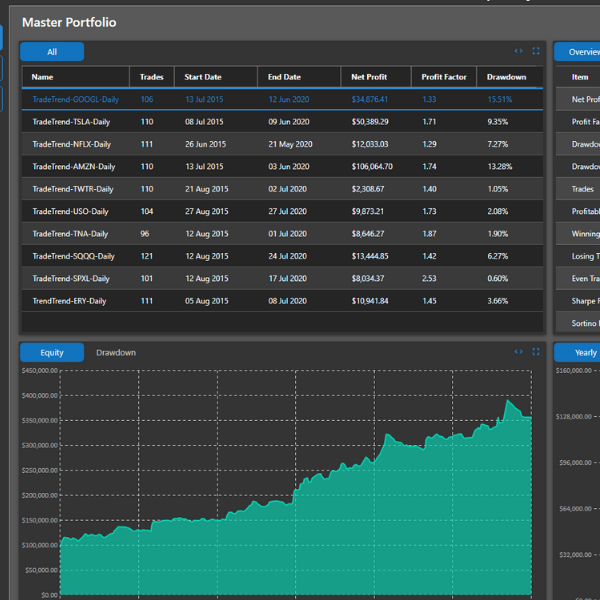Click the Sortino row in Overview panel
The height and width of the screenshot is (600, 600).
578,323
